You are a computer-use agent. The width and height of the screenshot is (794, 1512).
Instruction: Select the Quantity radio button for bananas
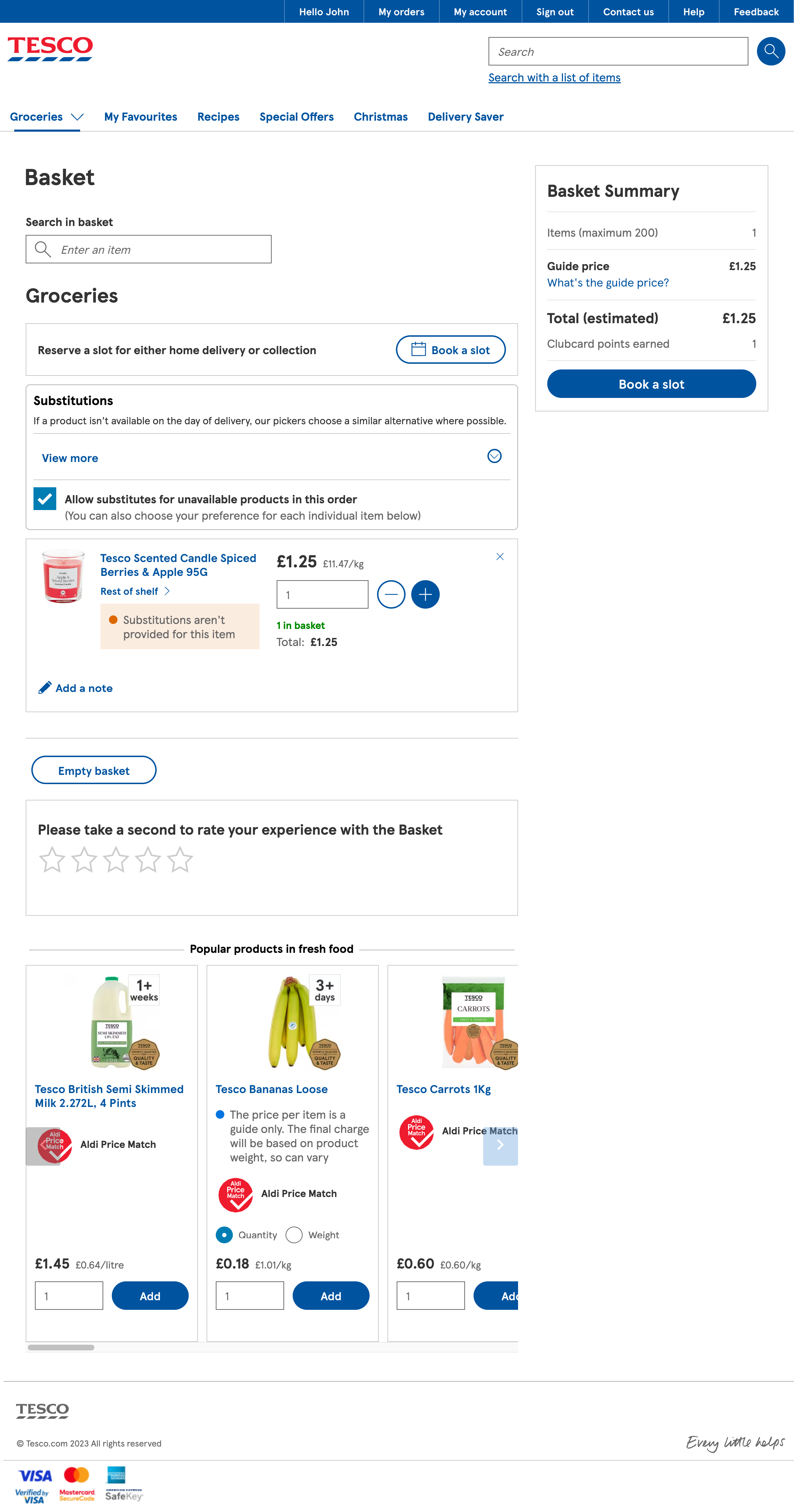[224, 1235]
